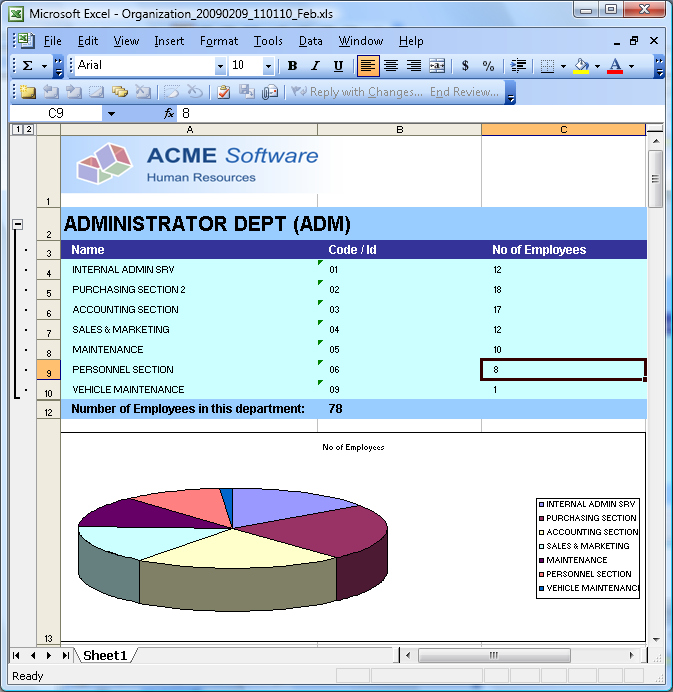Click the vertical scrollbar thumb
The height and width of the screenshot is (692, 673).
point(656,179)
